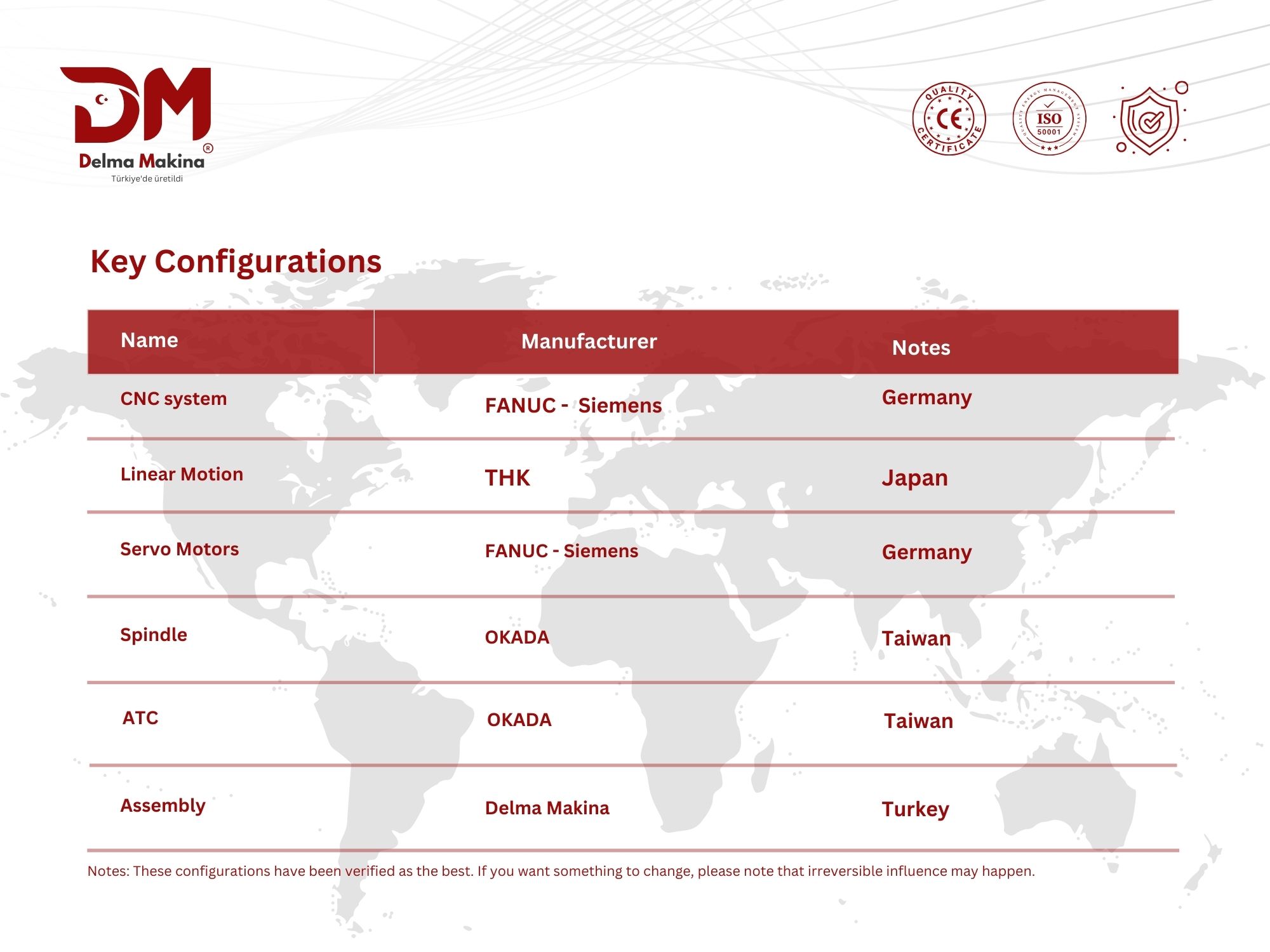The width and height of the screenshot is (1270, 952).
Task: Click the Name column header
Action: tap(149, 340)
